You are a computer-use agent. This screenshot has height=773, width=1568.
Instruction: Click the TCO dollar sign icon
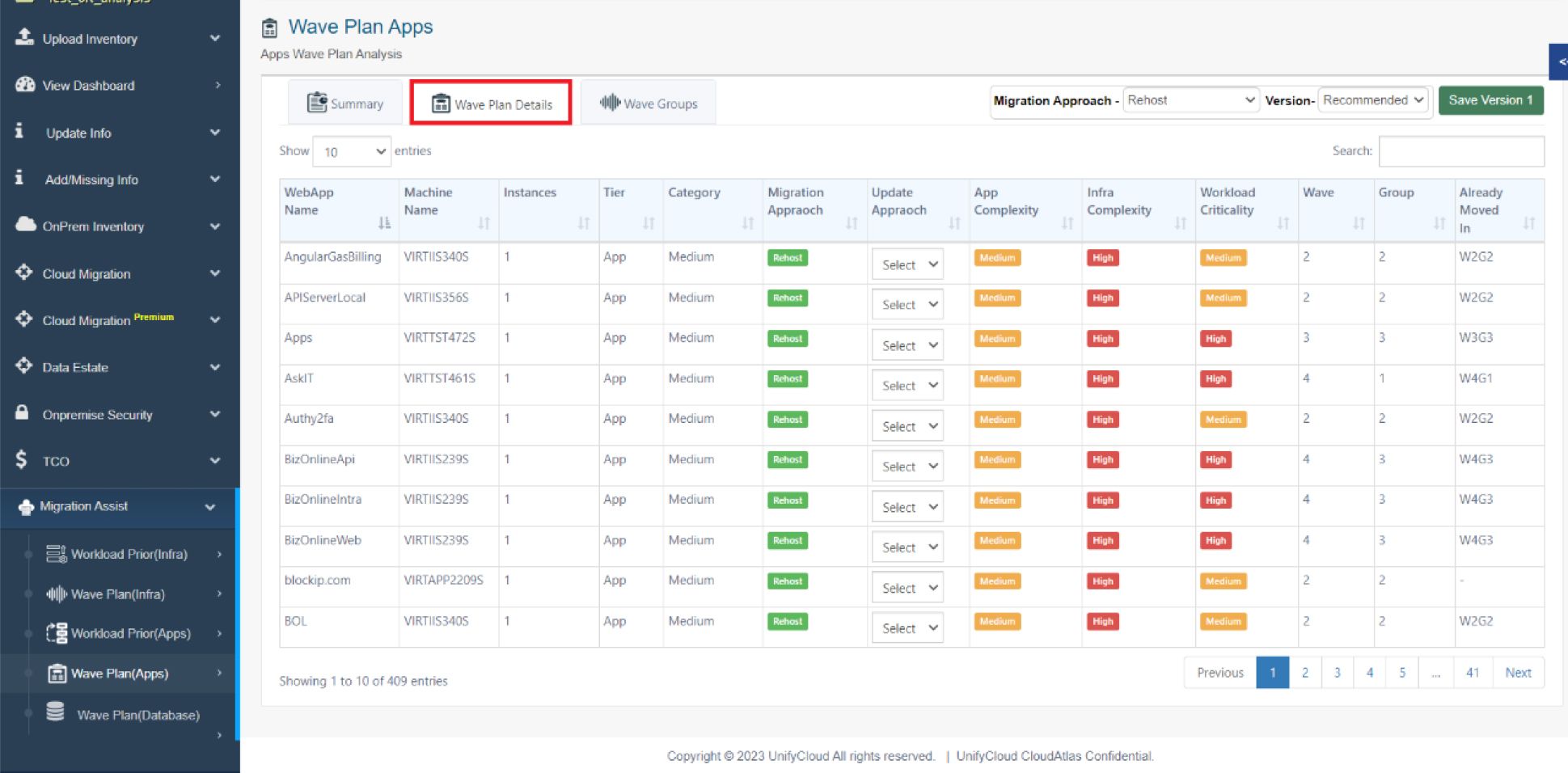coord(21,460)
